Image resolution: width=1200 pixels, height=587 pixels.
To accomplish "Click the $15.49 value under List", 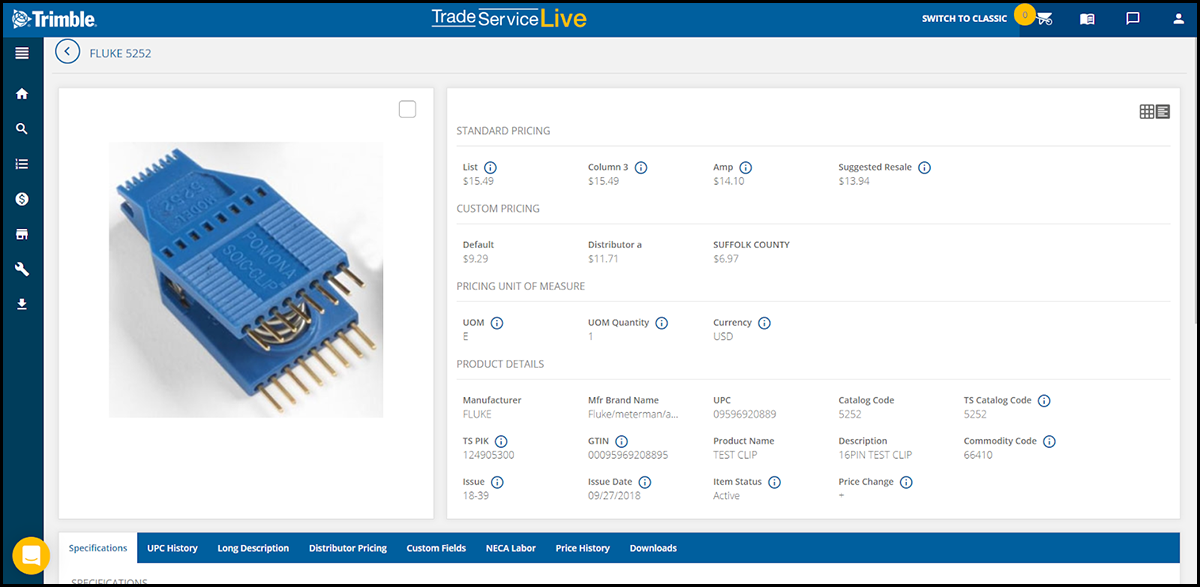I will (x=478, y=181).
